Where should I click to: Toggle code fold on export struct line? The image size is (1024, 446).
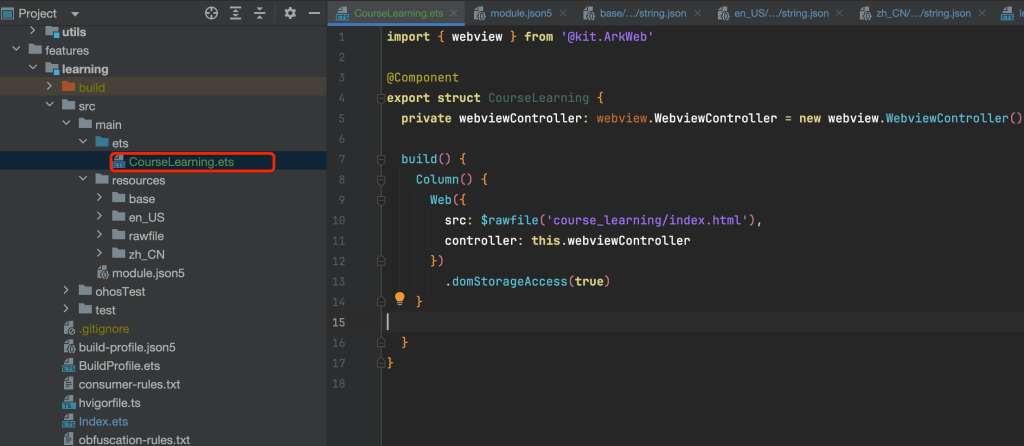click(379, 98)
